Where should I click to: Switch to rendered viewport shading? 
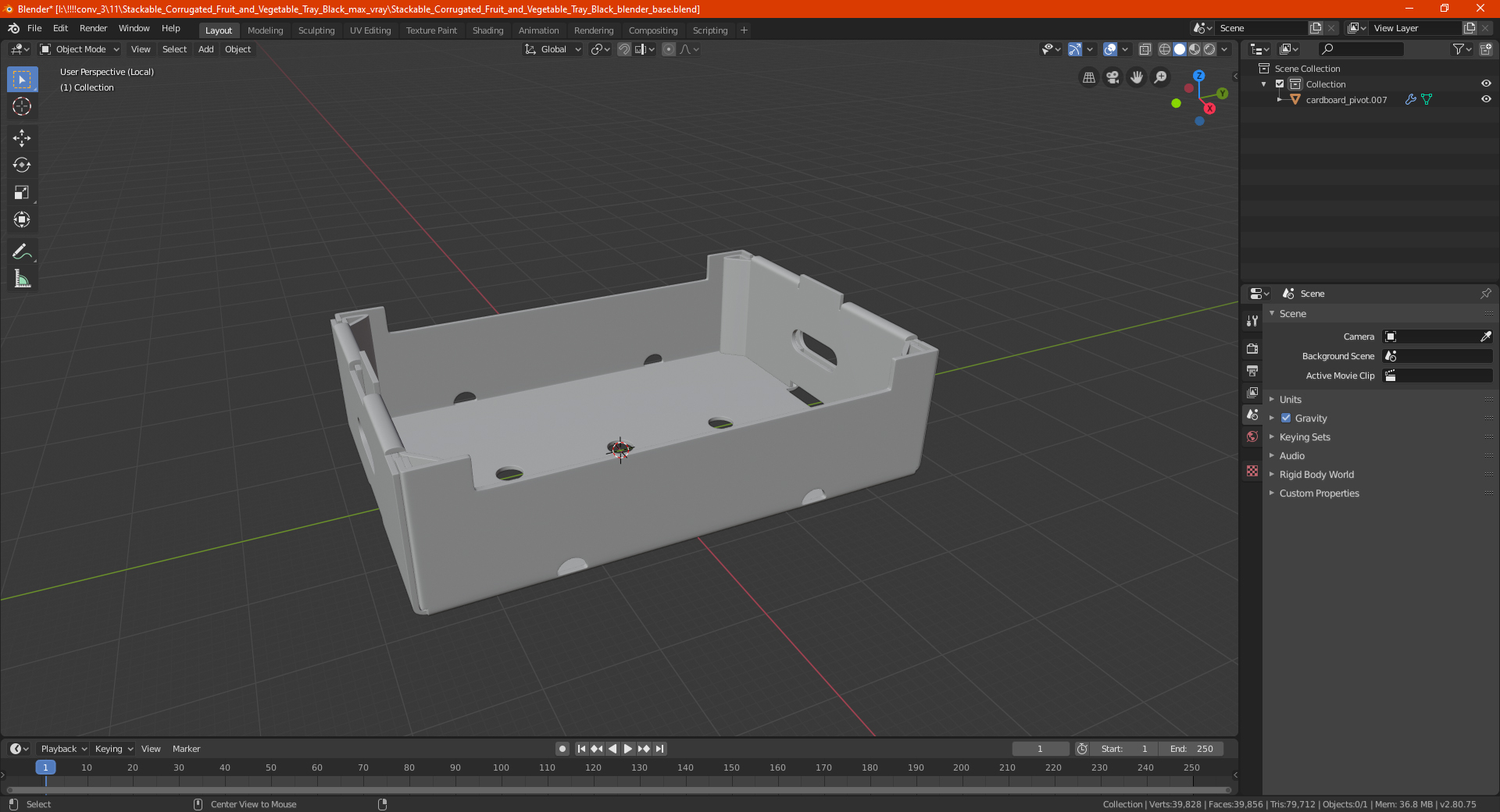(x=1209, y=49)
